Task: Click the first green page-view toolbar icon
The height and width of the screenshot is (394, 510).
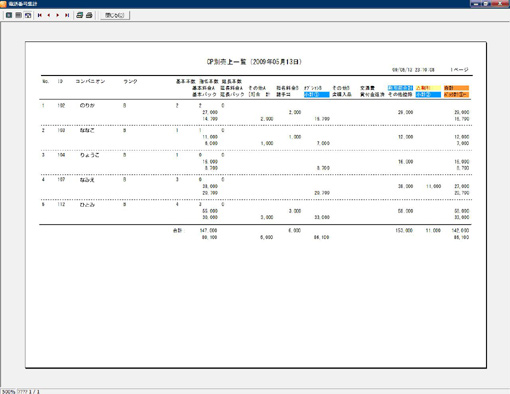Action: click(9, 15)
